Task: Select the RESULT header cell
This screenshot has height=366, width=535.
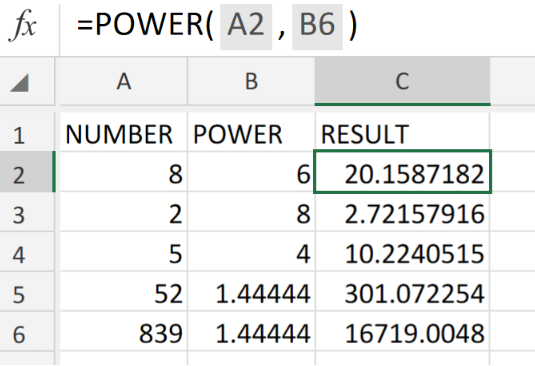Action: click(403, 132)
